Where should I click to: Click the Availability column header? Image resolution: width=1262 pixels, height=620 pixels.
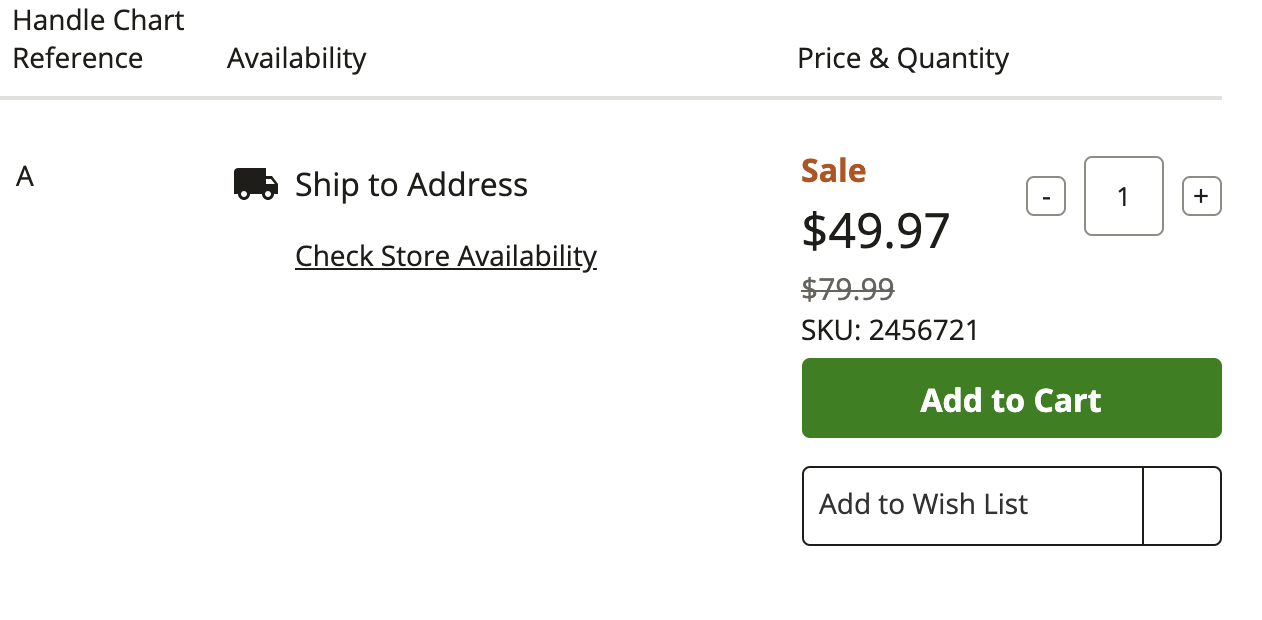pyautogui.click(x=297, y=58)
